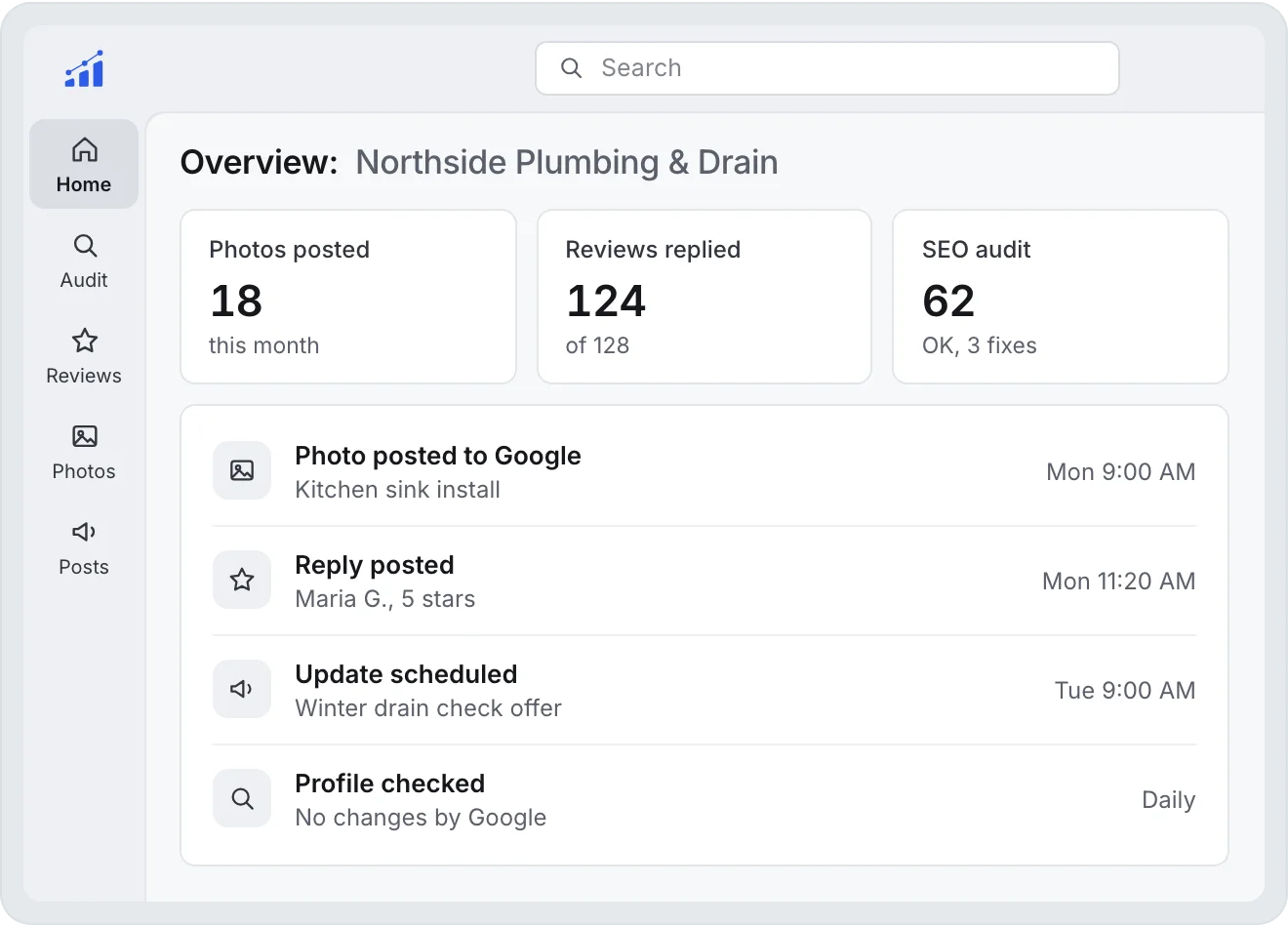Click the Mon 9:00 AM timestamp

coord(1121,472)
